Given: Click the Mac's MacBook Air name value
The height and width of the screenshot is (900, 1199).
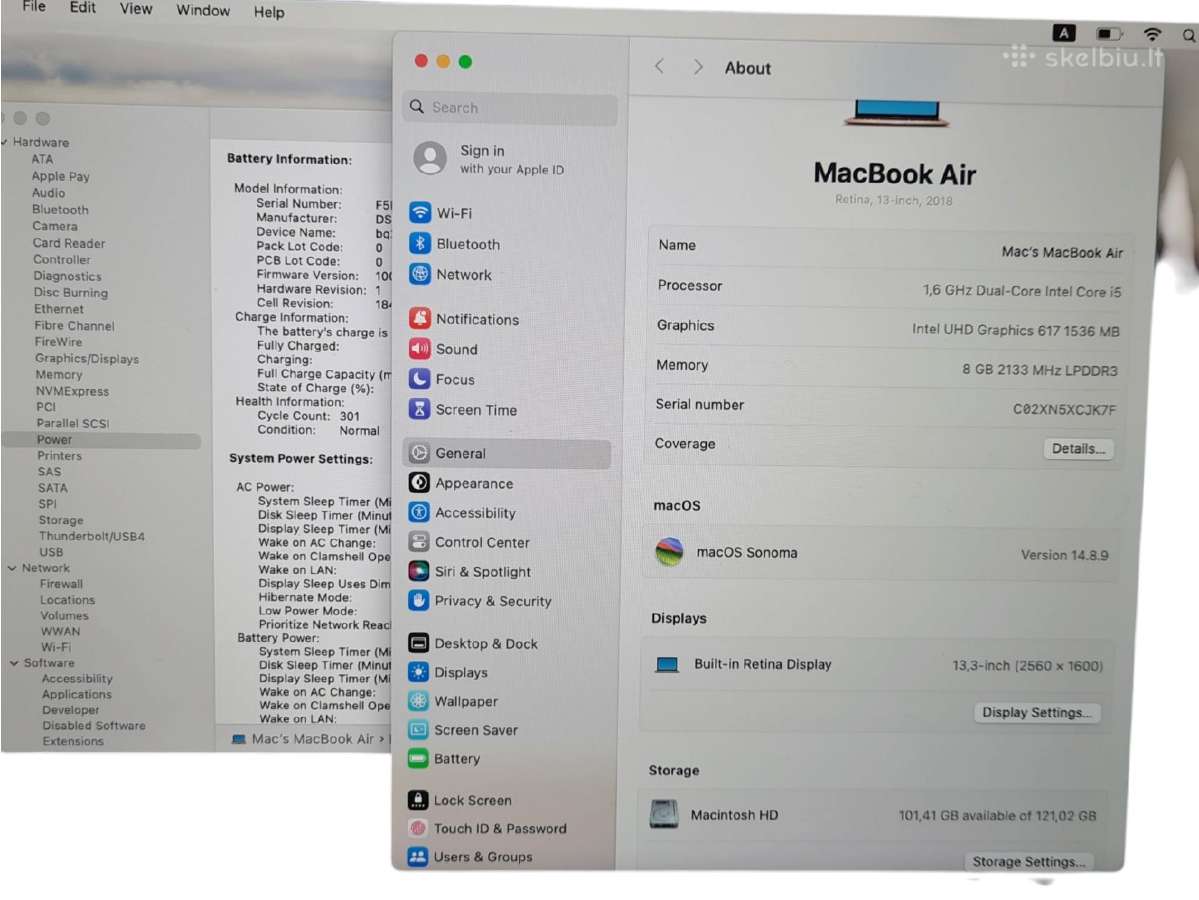Looking at the screenshot, I should coord(1062,252).
